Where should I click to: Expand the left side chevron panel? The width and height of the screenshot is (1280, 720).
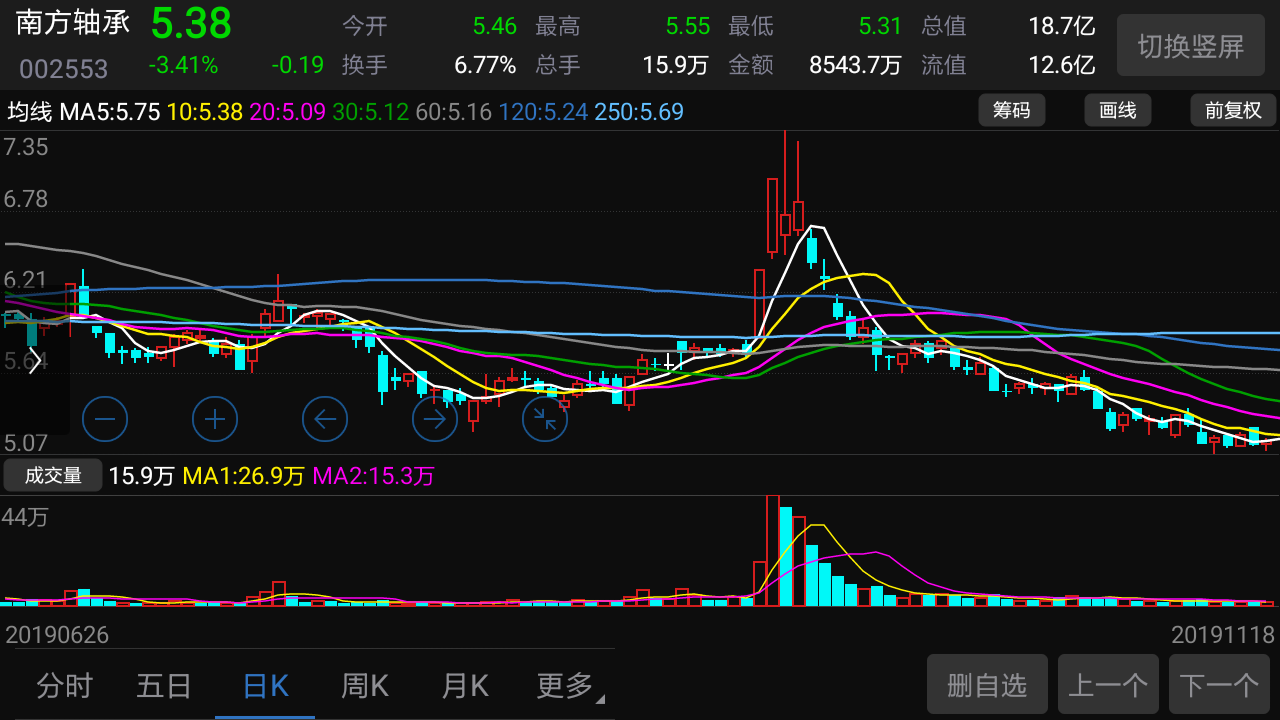point(35,360)
